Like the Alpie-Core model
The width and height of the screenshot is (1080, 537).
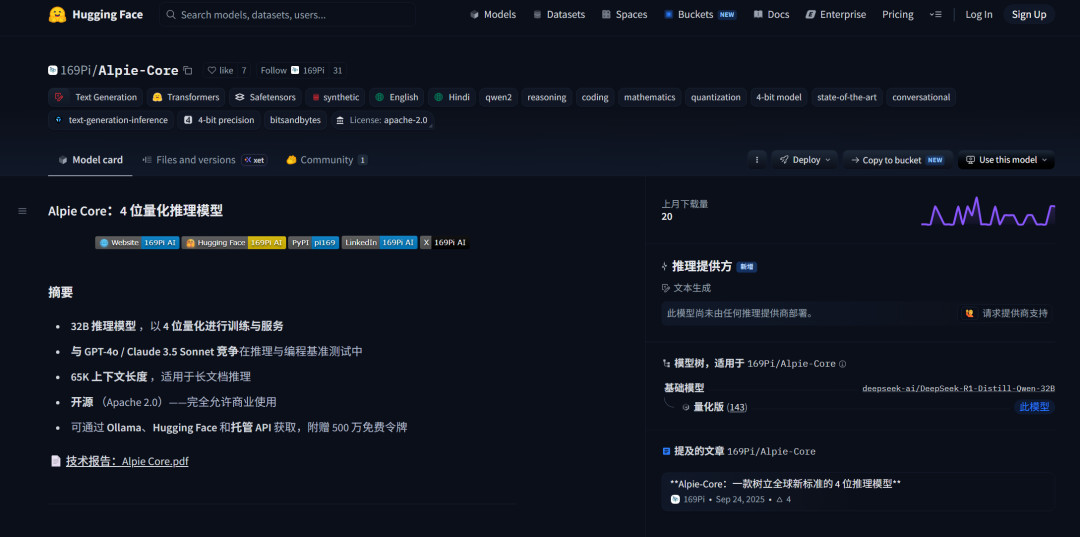[x=220, y=70]
